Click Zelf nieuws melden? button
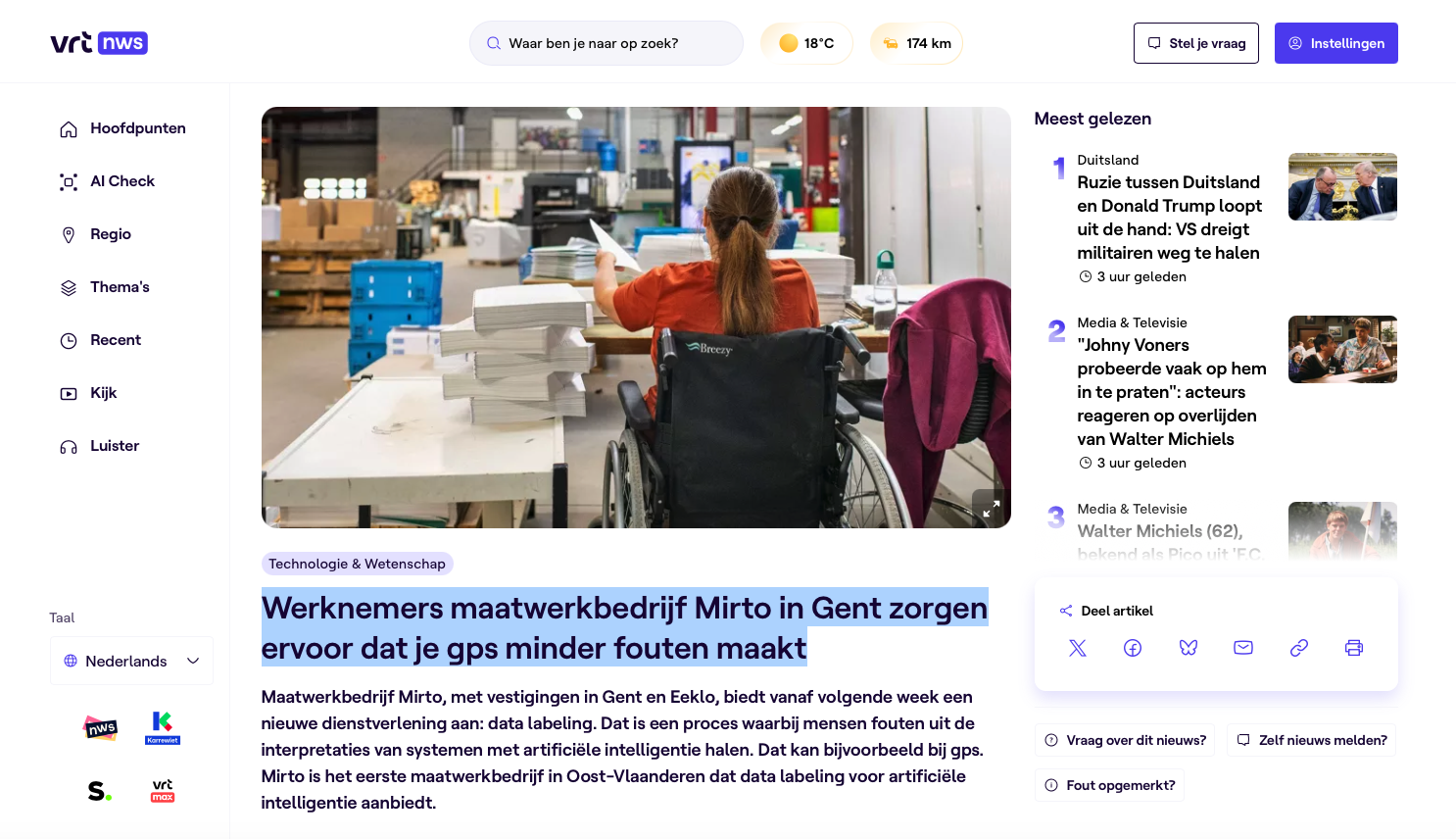 tap(1312, 740)
